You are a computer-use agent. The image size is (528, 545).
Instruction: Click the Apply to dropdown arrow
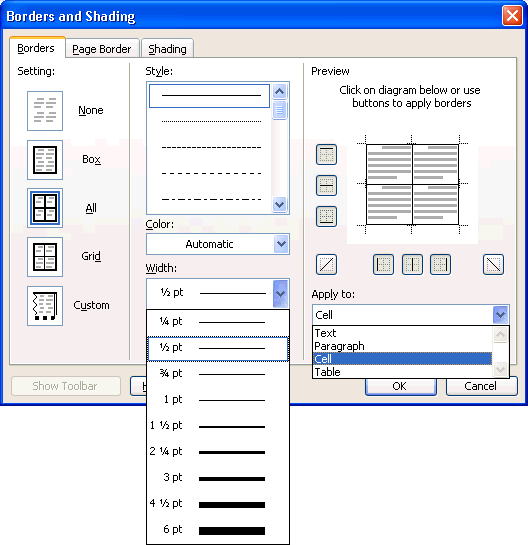pyautogui.click(x=501, y=315)
